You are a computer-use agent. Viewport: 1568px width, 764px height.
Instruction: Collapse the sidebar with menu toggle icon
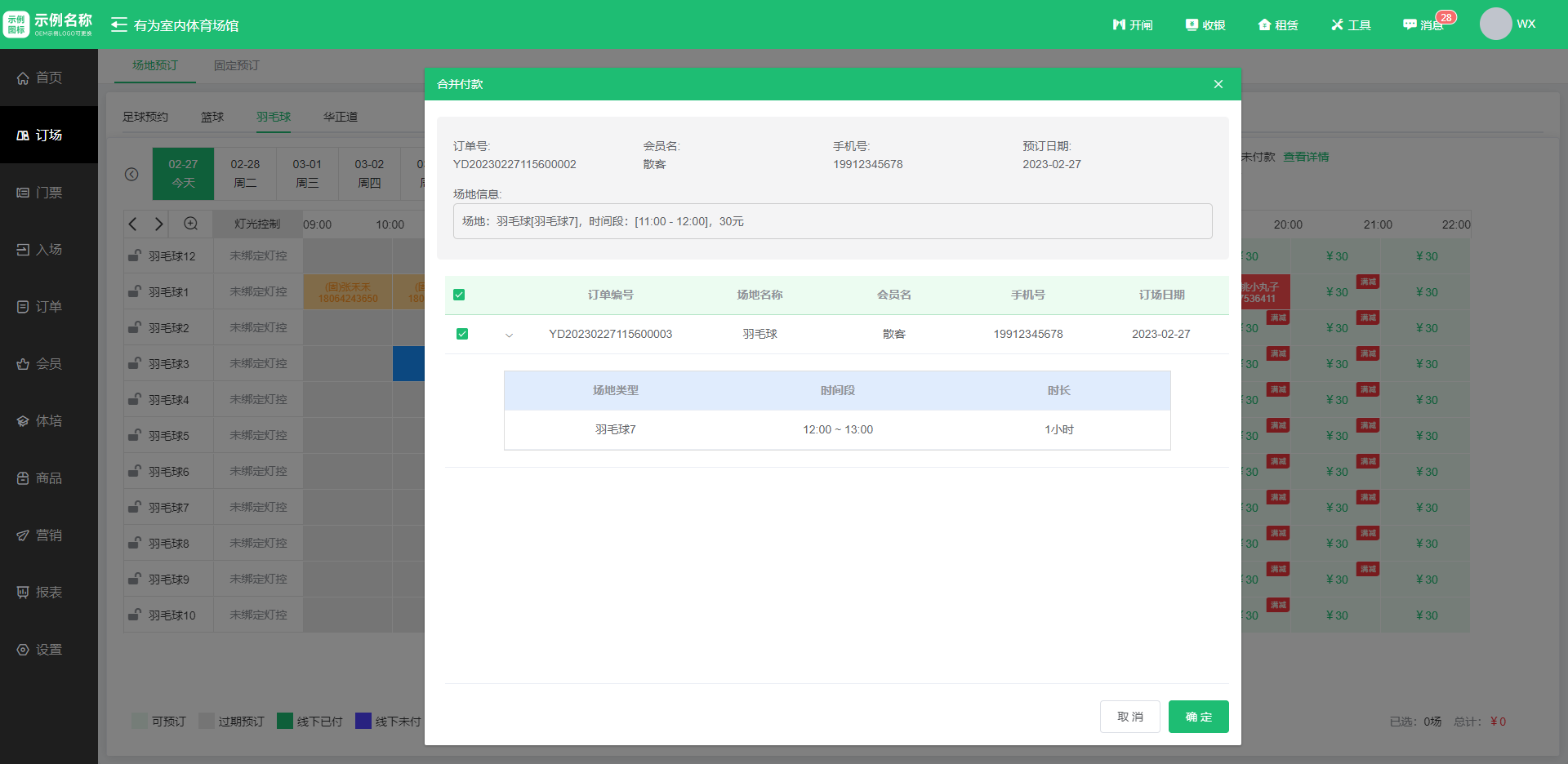tap(119, 25)
